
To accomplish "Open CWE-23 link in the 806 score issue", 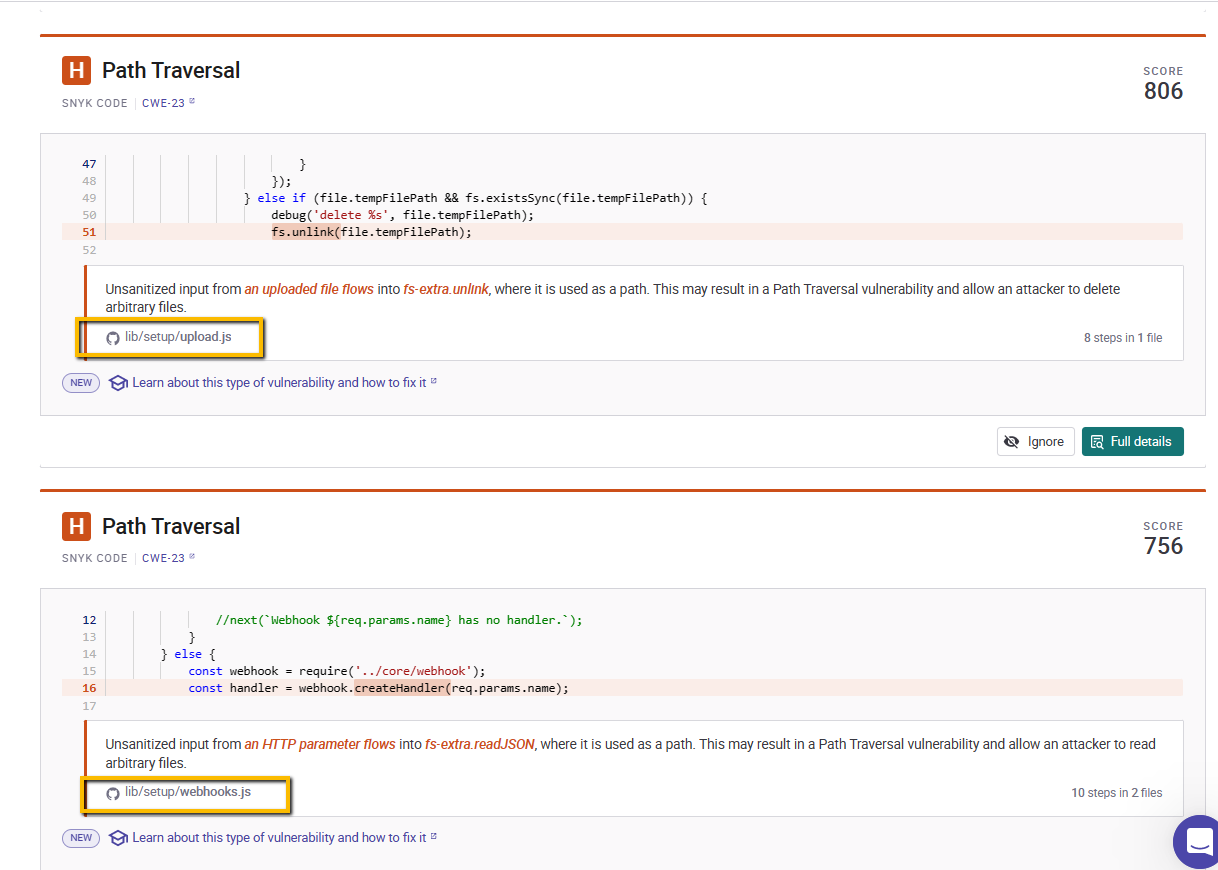I will (168, 103).
